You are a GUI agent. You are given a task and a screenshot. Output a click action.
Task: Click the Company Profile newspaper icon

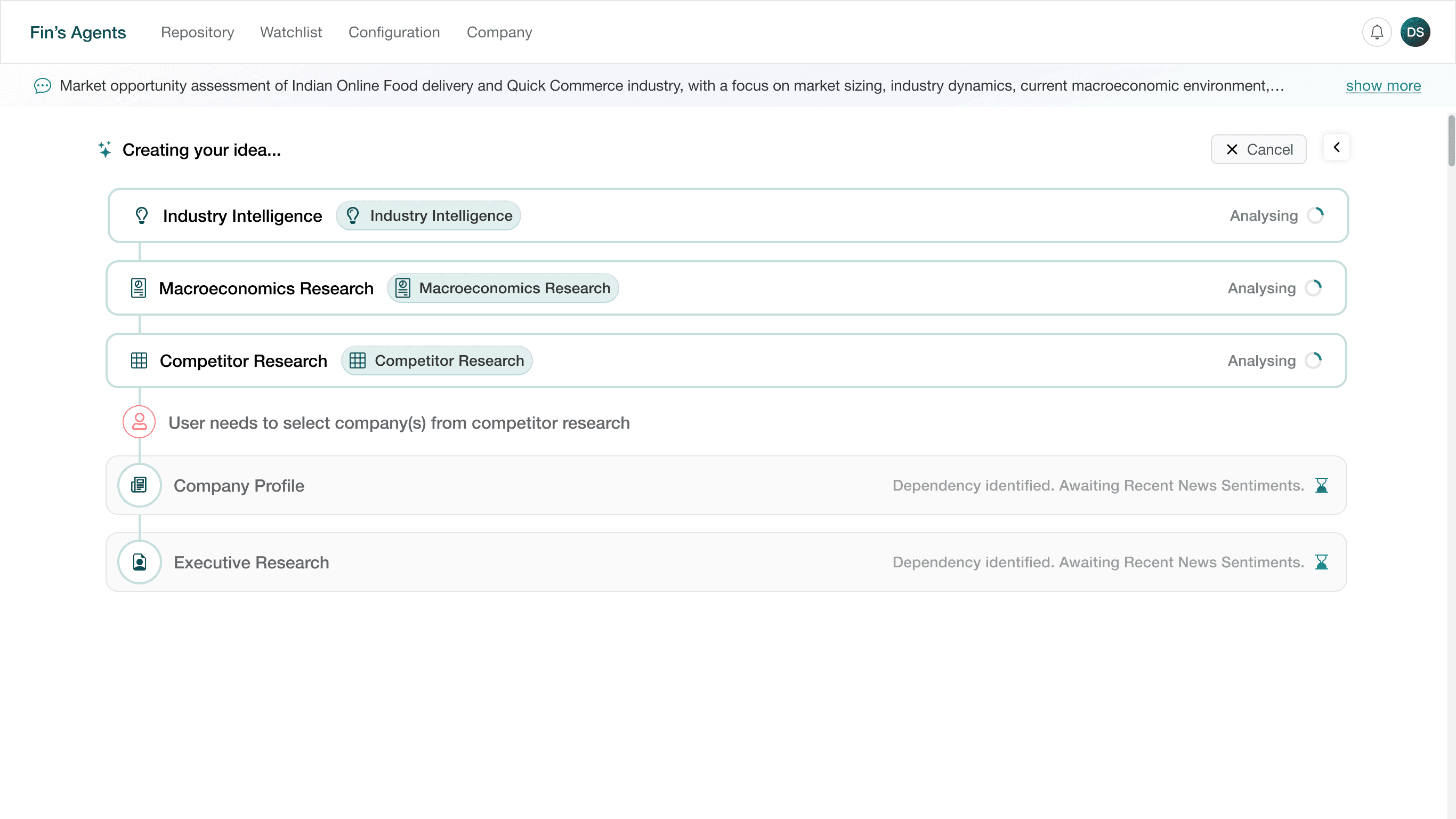point(139,485)
